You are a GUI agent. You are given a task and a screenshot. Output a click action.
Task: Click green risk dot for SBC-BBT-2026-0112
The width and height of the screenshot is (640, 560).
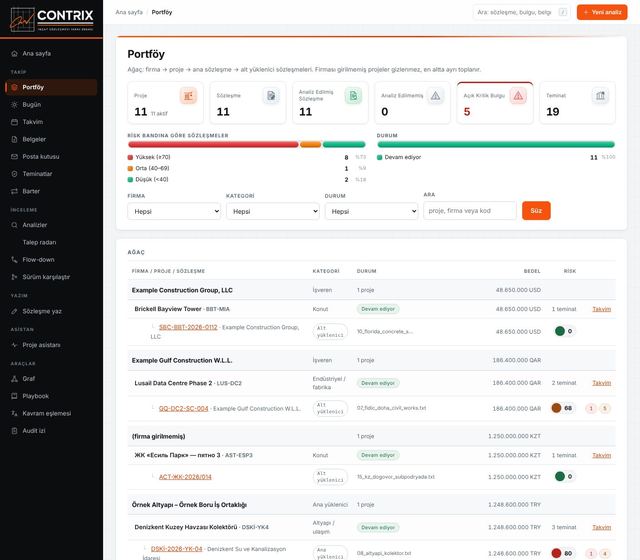pos(560,331)
